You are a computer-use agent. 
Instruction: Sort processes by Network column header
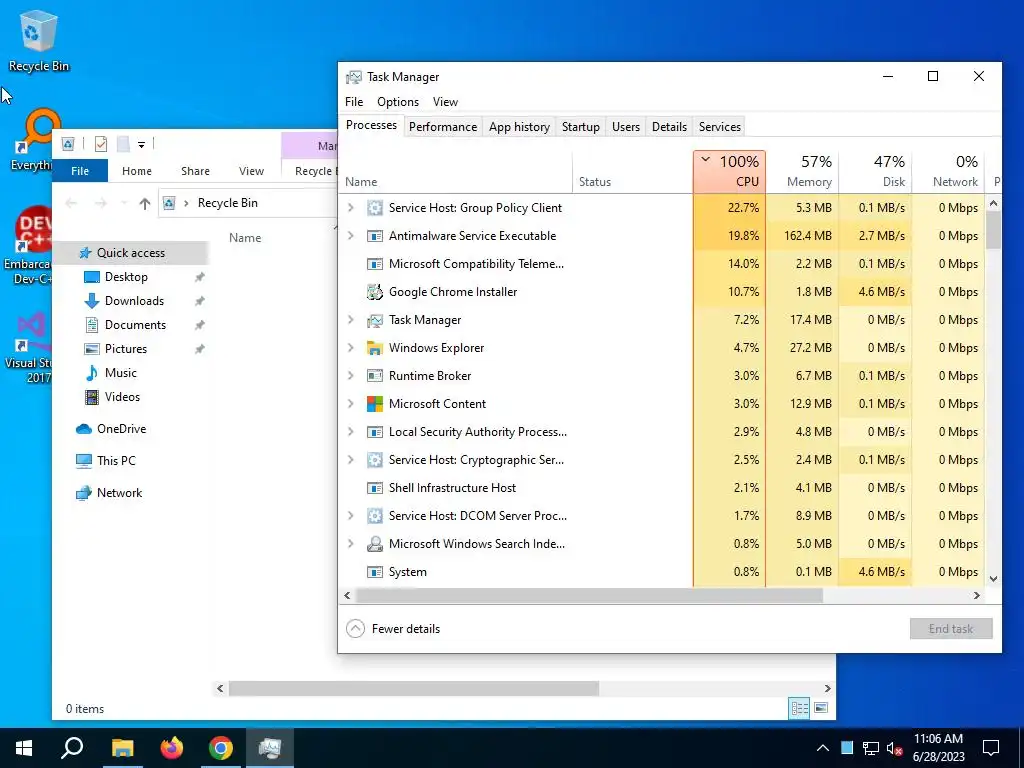pyautogui.click(x=948, y=171)
